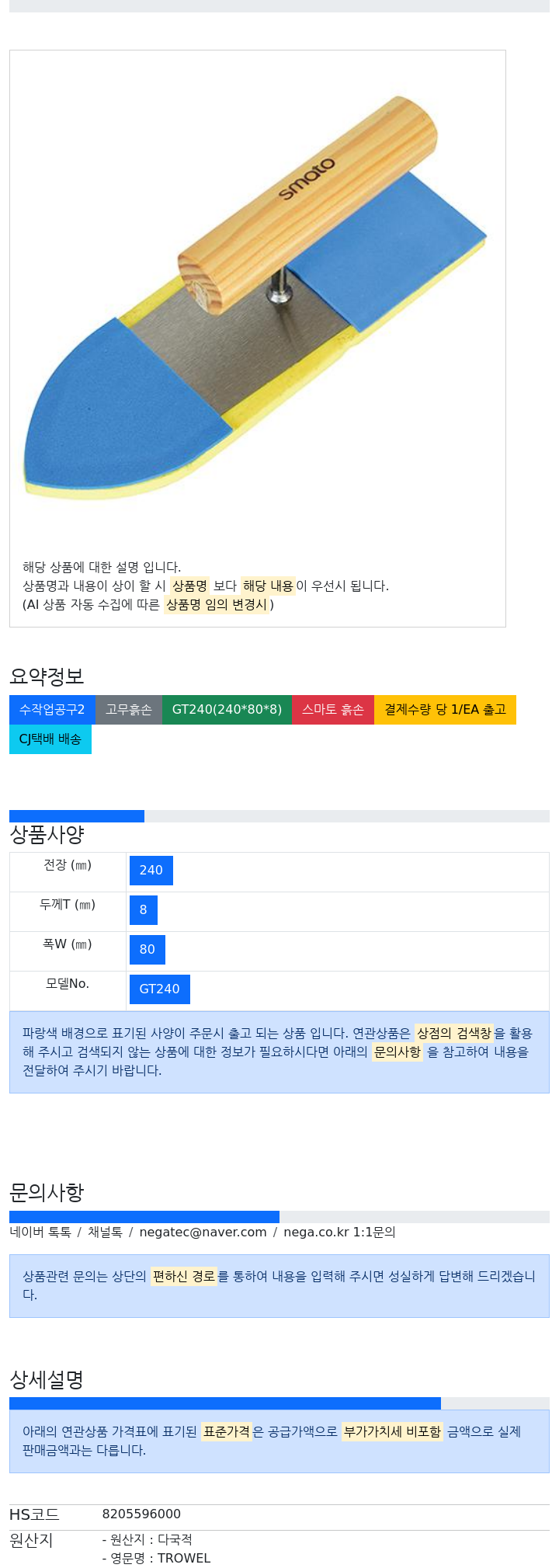The height and width of the screenshot is (1568, 559).
Task: Click the 네이버 톡톡 inquiry link
Action: click(x=40, y=1232)
